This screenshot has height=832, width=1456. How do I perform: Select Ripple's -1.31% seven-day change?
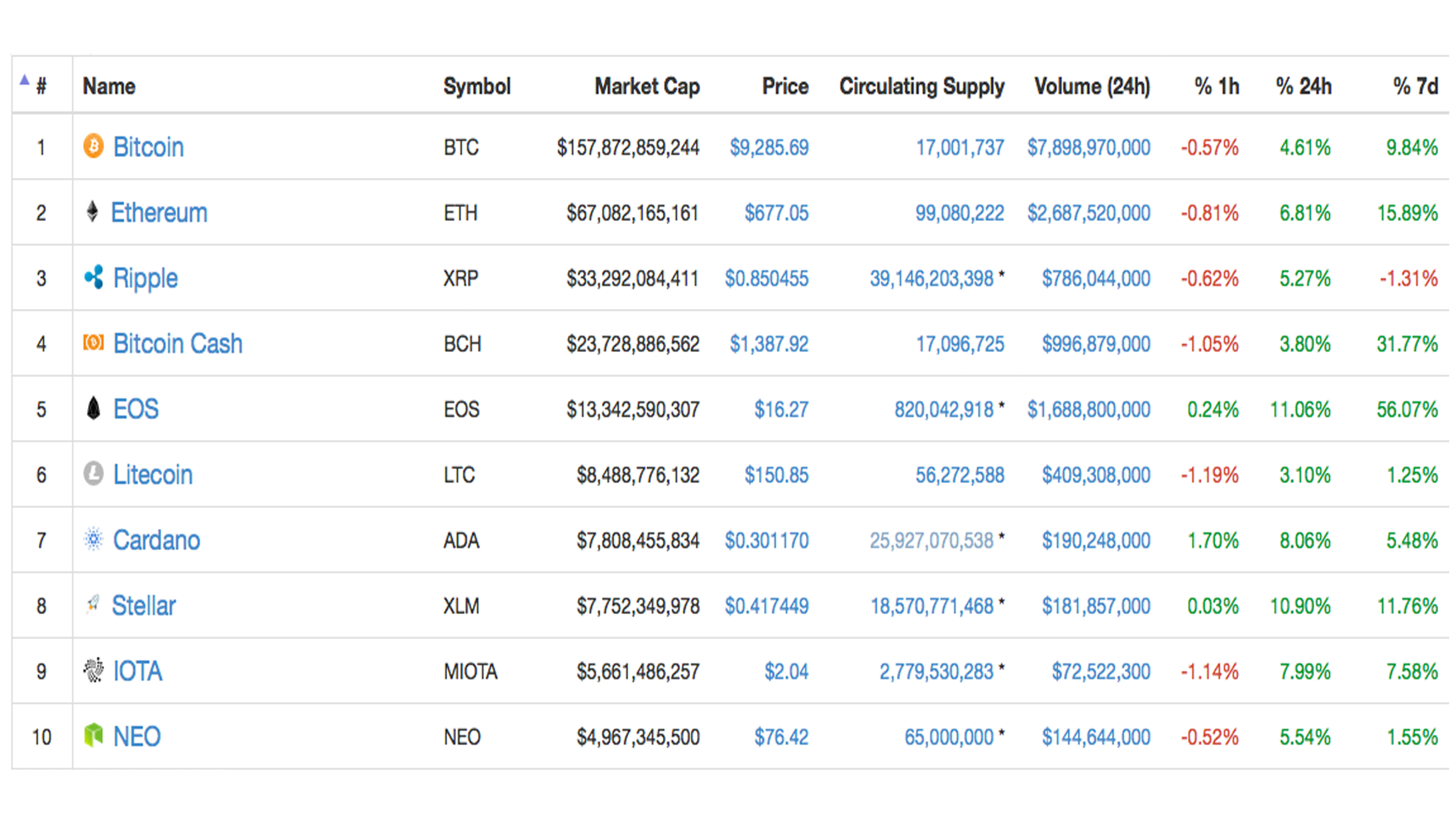click(1409, 278)
